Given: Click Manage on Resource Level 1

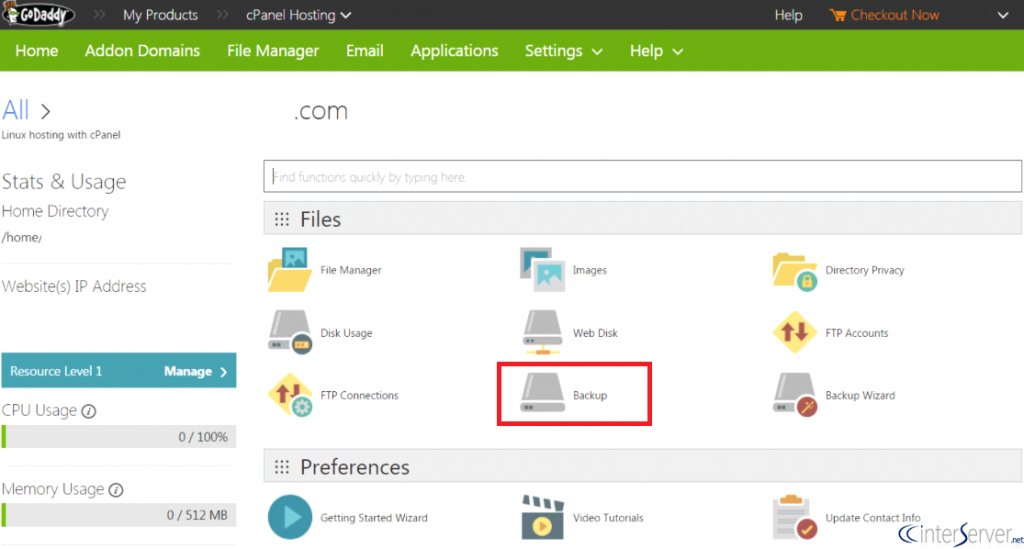Looking at the screenshot, I should tap(195, 371).
